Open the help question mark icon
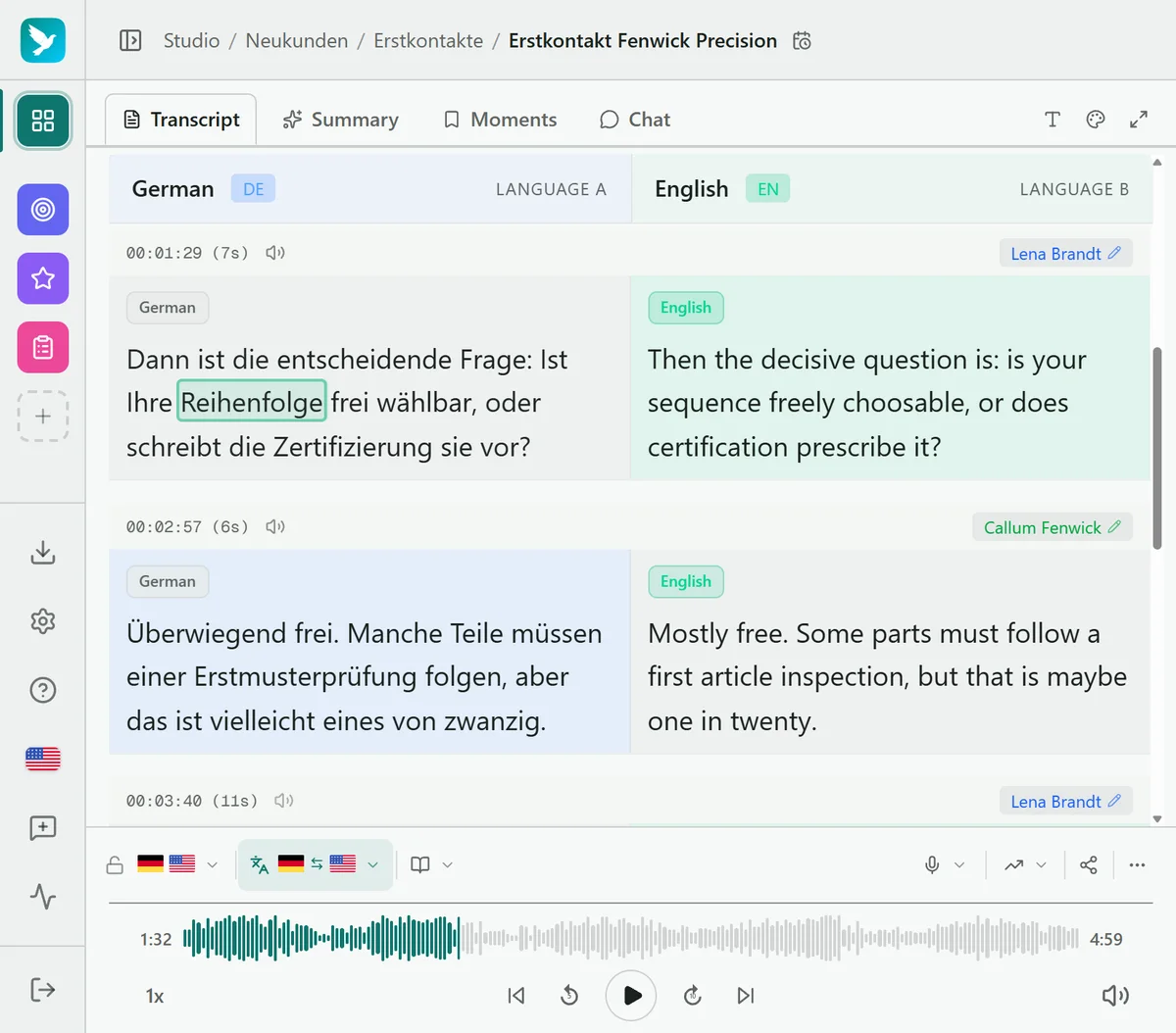 tap(43, 690)
